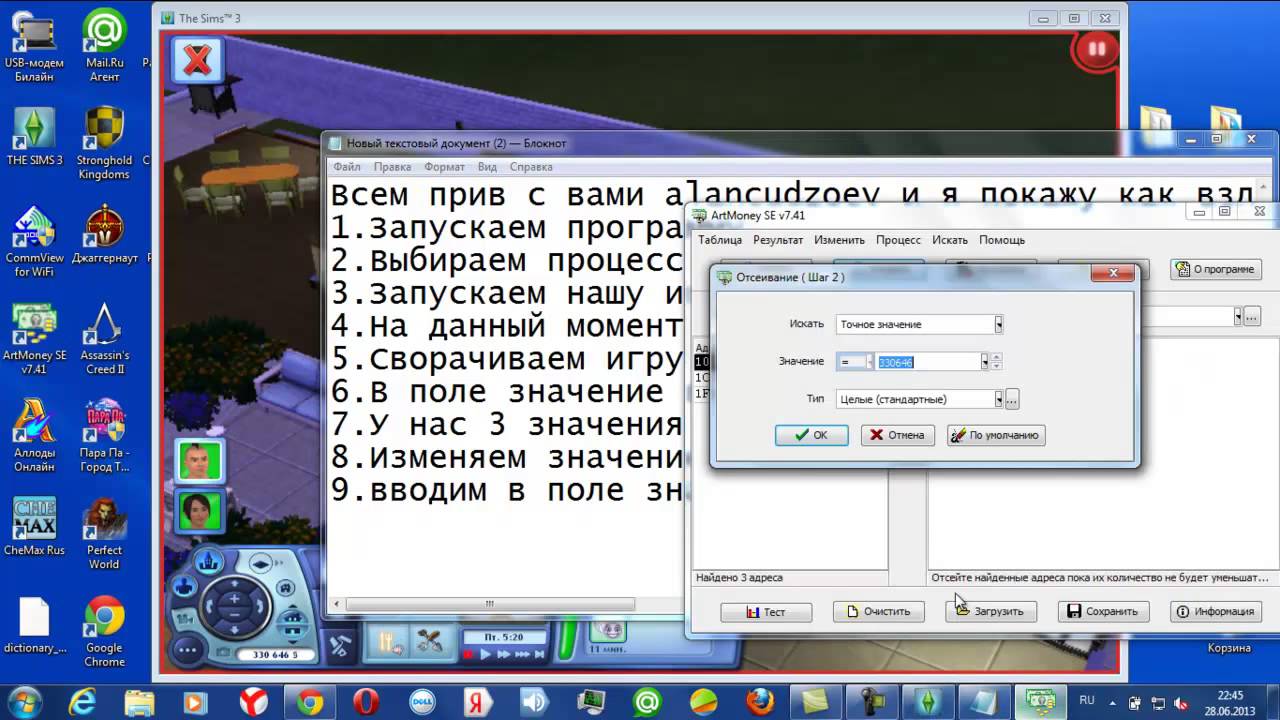Click the '...' button next to Тип
The height and width of the screenshot is (720, 1280).
coord(1012,399)
